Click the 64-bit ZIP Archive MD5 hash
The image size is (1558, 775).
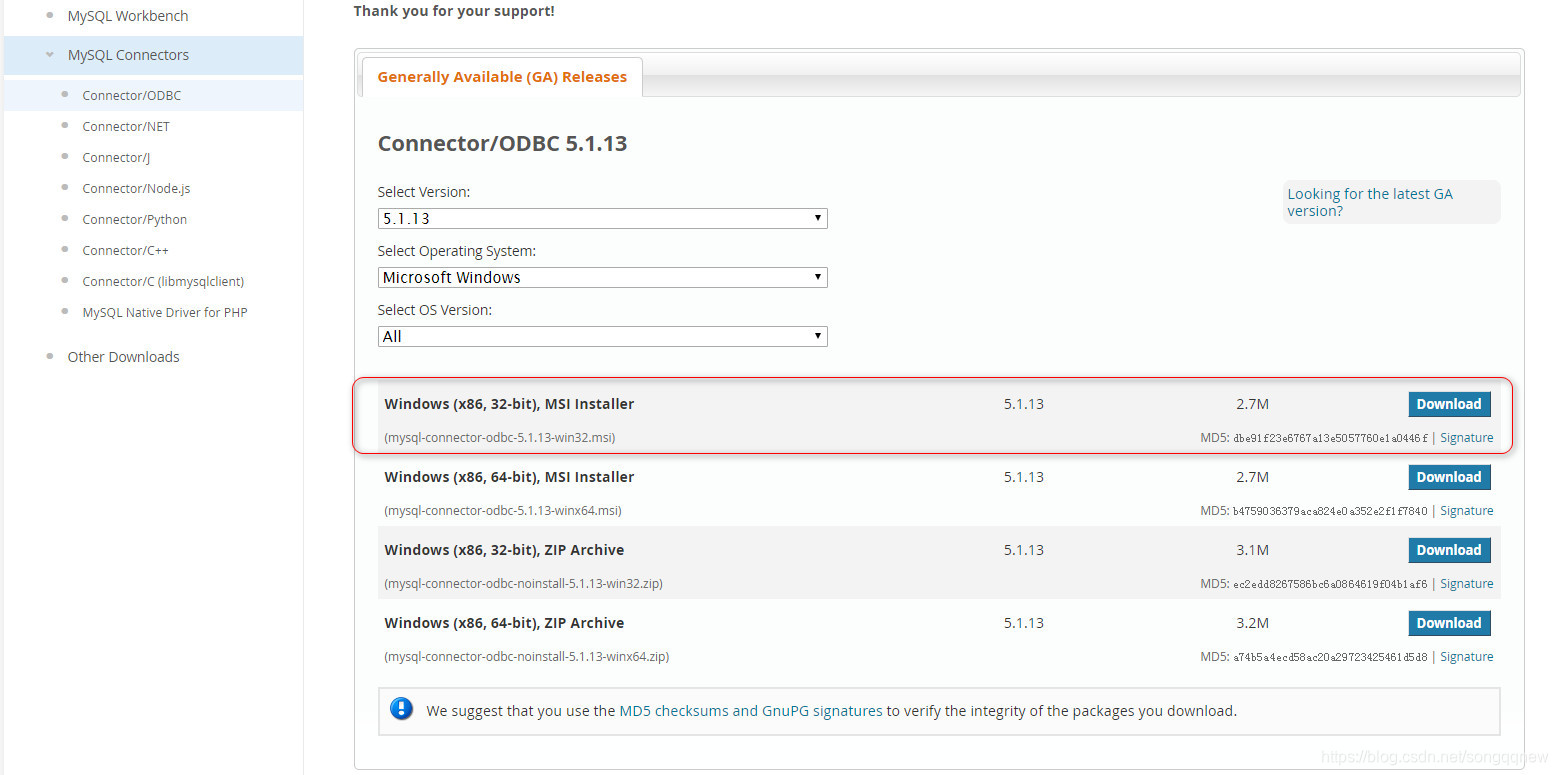tap(1331, 657)
